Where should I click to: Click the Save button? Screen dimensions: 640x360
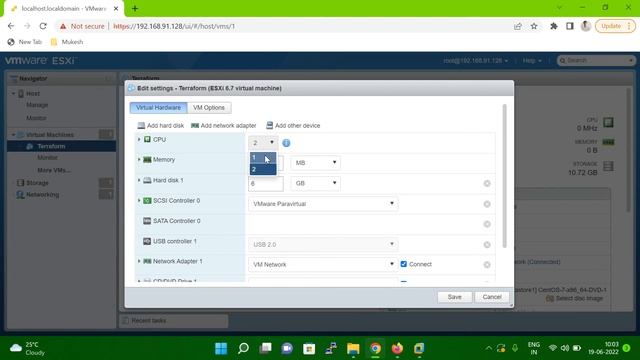click(454, 297)
